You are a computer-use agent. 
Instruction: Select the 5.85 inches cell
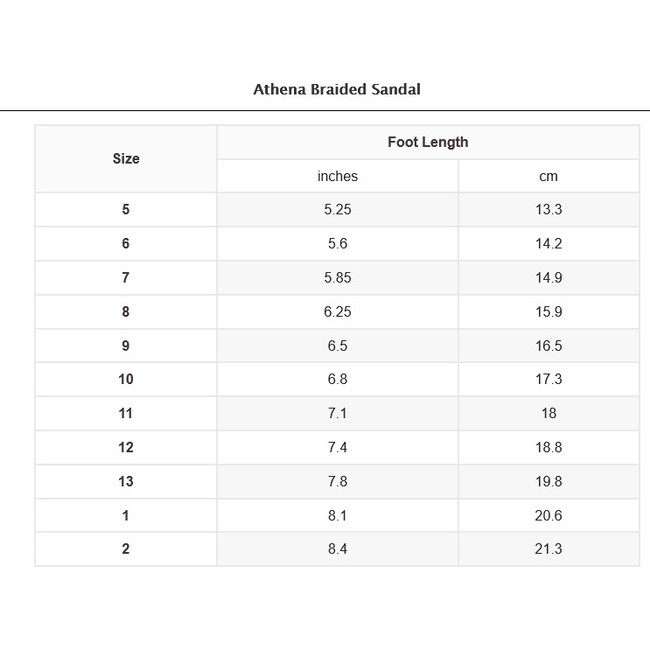tap(337, 278)
